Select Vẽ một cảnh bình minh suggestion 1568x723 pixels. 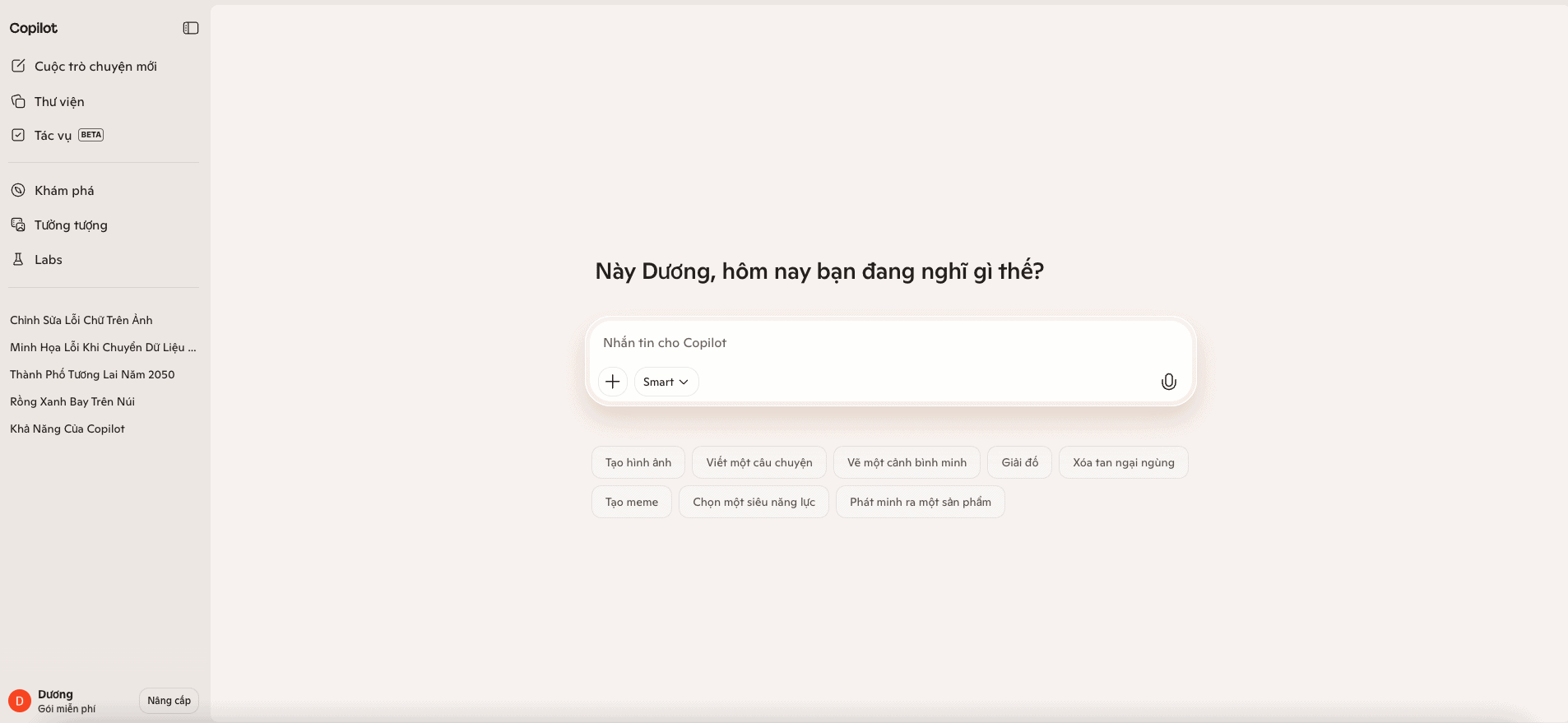[x=907, y=462]
